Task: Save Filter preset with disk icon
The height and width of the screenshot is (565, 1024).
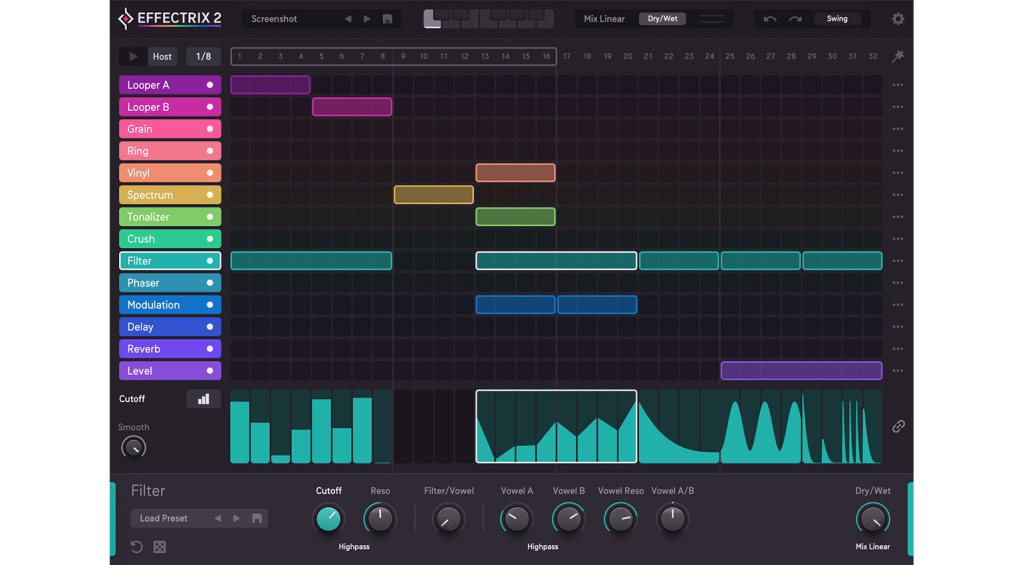Action: click(257, 518)
